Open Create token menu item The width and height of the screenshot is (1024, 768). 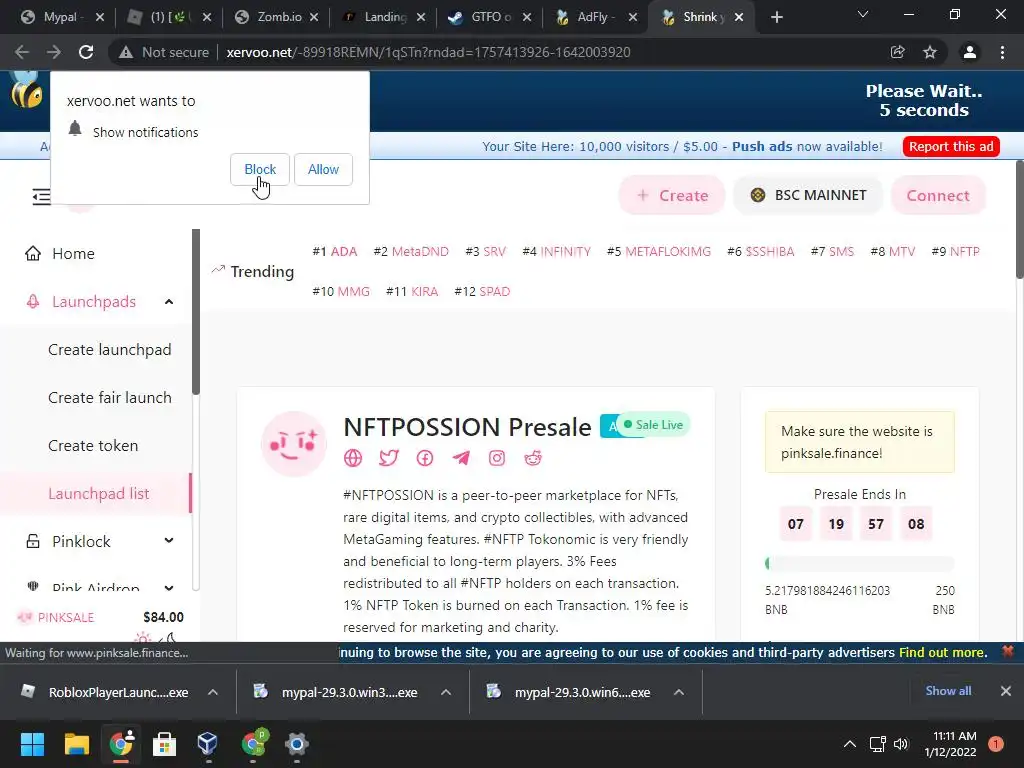(93, 445)
